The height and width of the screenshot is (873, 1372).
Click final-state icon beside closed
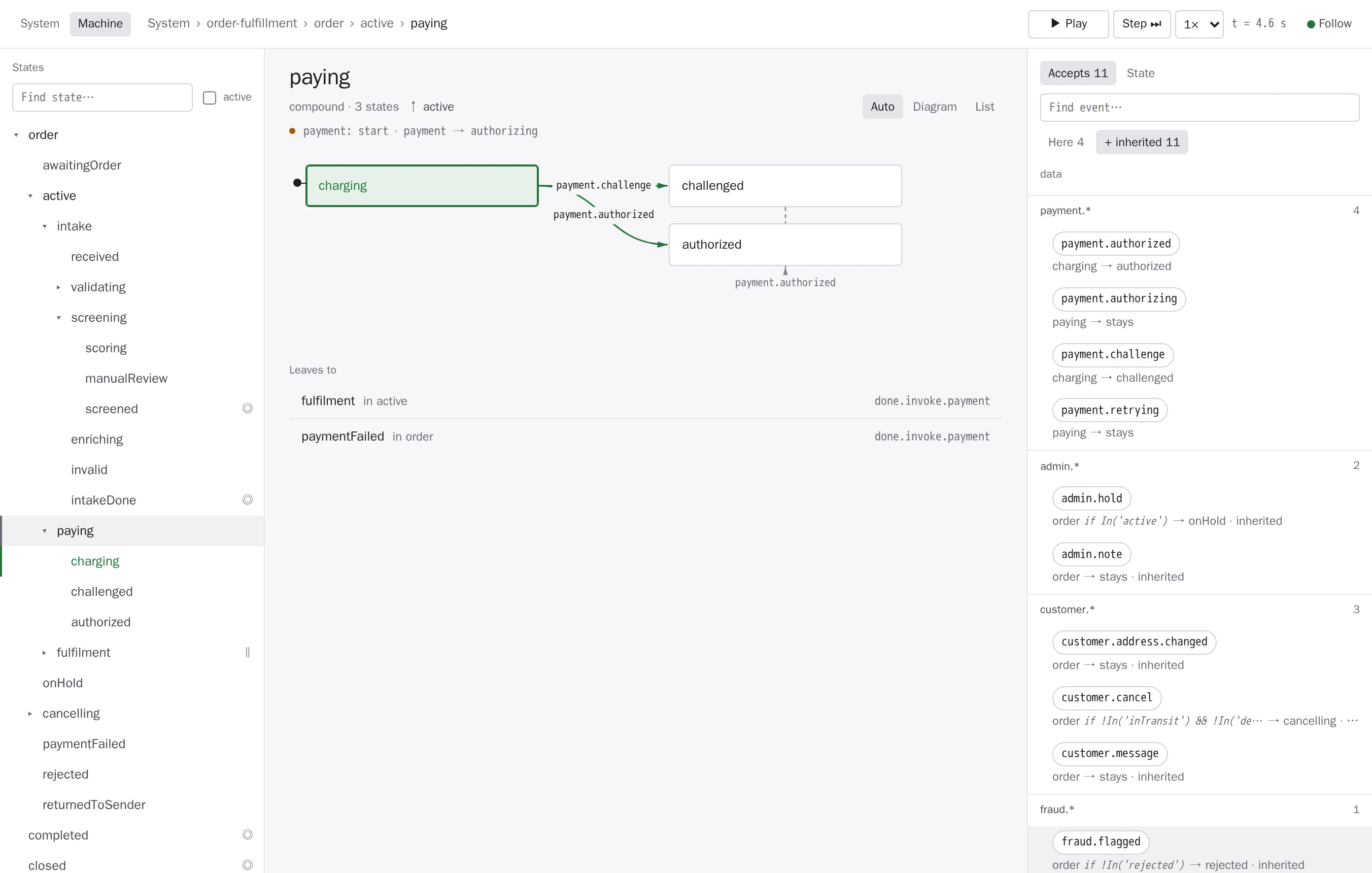247,865
